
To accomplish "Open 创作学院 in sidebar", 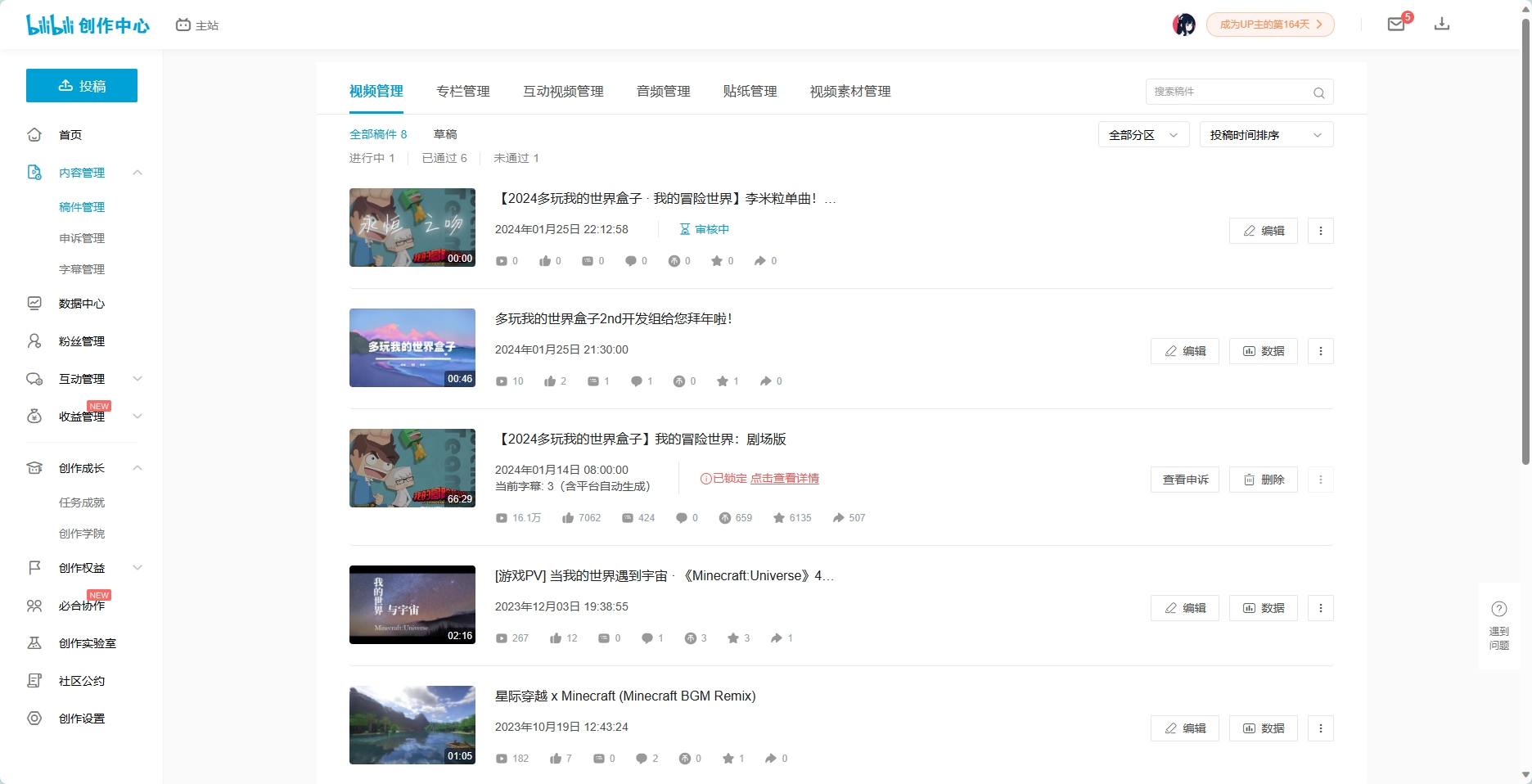I will tap(82, 534).
